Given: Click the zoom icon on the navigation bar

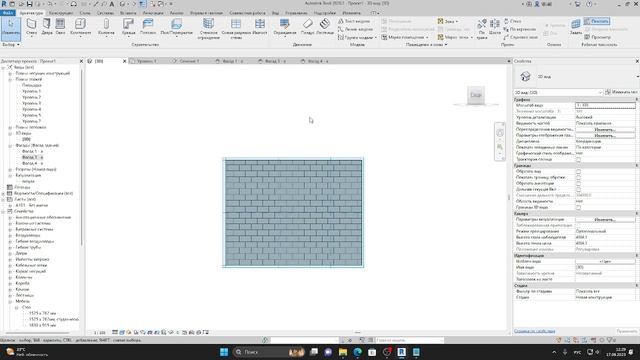Looking at the screenshot, I should tap(500, 147).
